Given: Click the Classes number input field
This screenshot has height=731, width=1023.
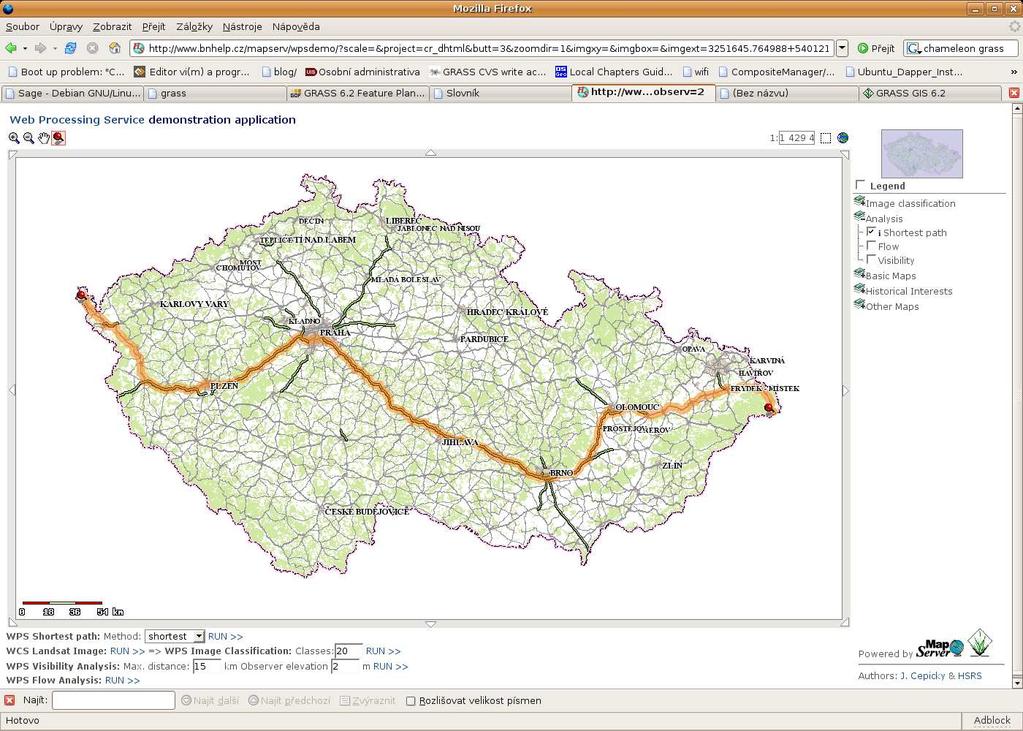Looking at the screenshot, I should [x=348, y=651].
